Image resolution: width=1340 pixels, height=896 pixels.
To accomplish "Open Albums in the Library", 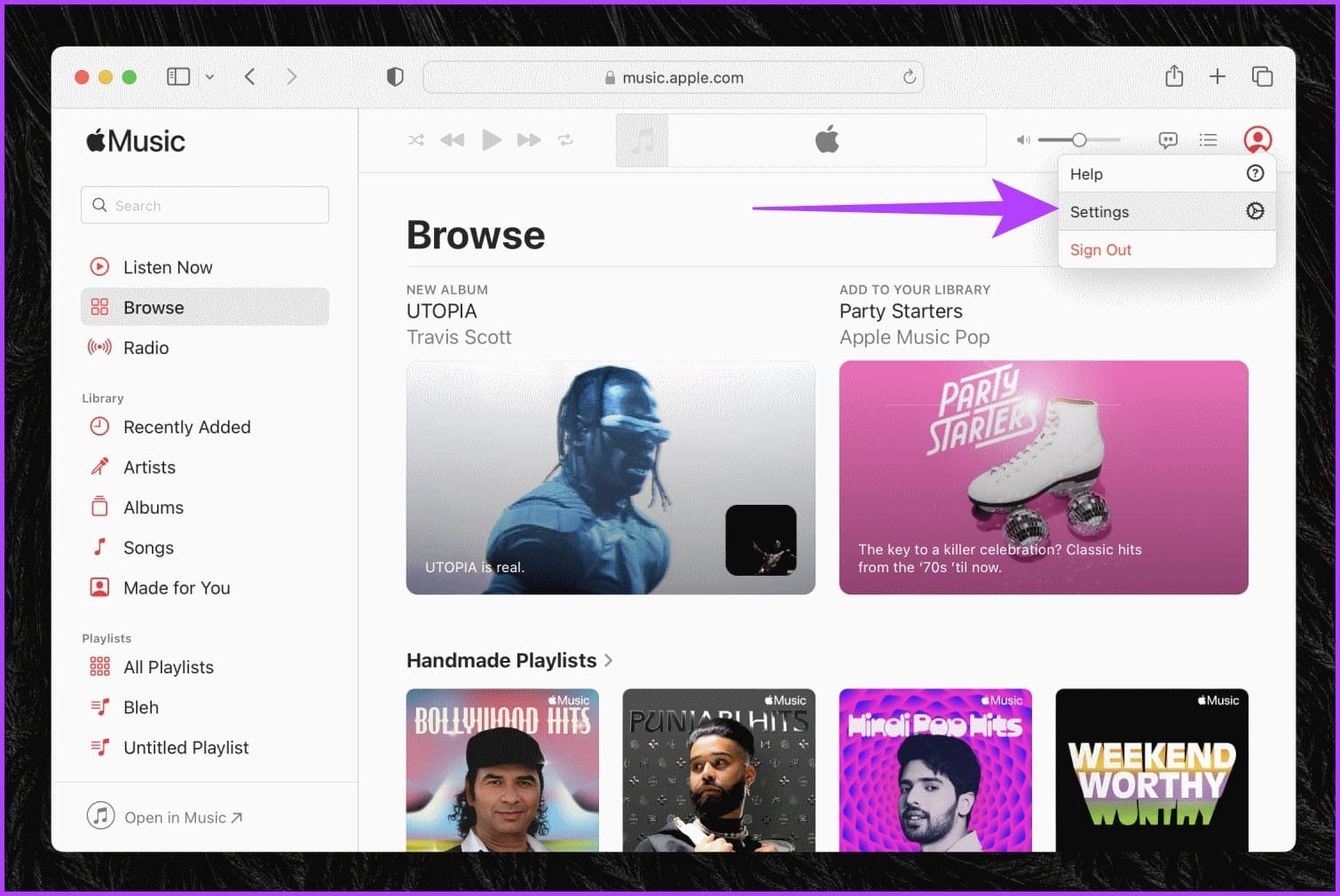I will coord(205,507).
